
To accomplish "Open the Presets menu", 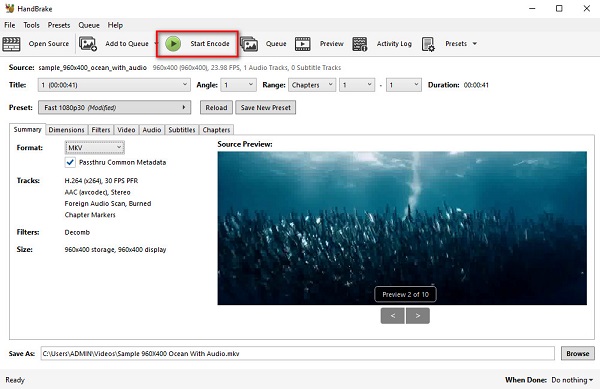I will (59, 25).
